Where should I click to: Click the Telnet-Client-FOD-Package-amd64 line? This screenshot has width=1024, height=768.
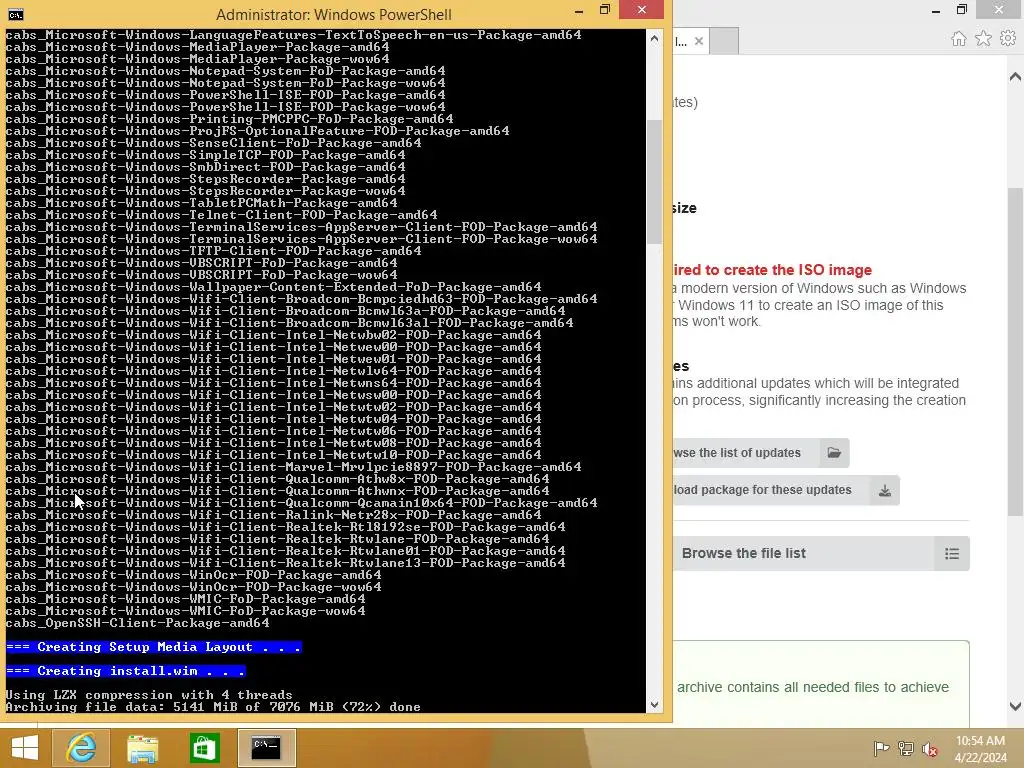pos(221,215)
